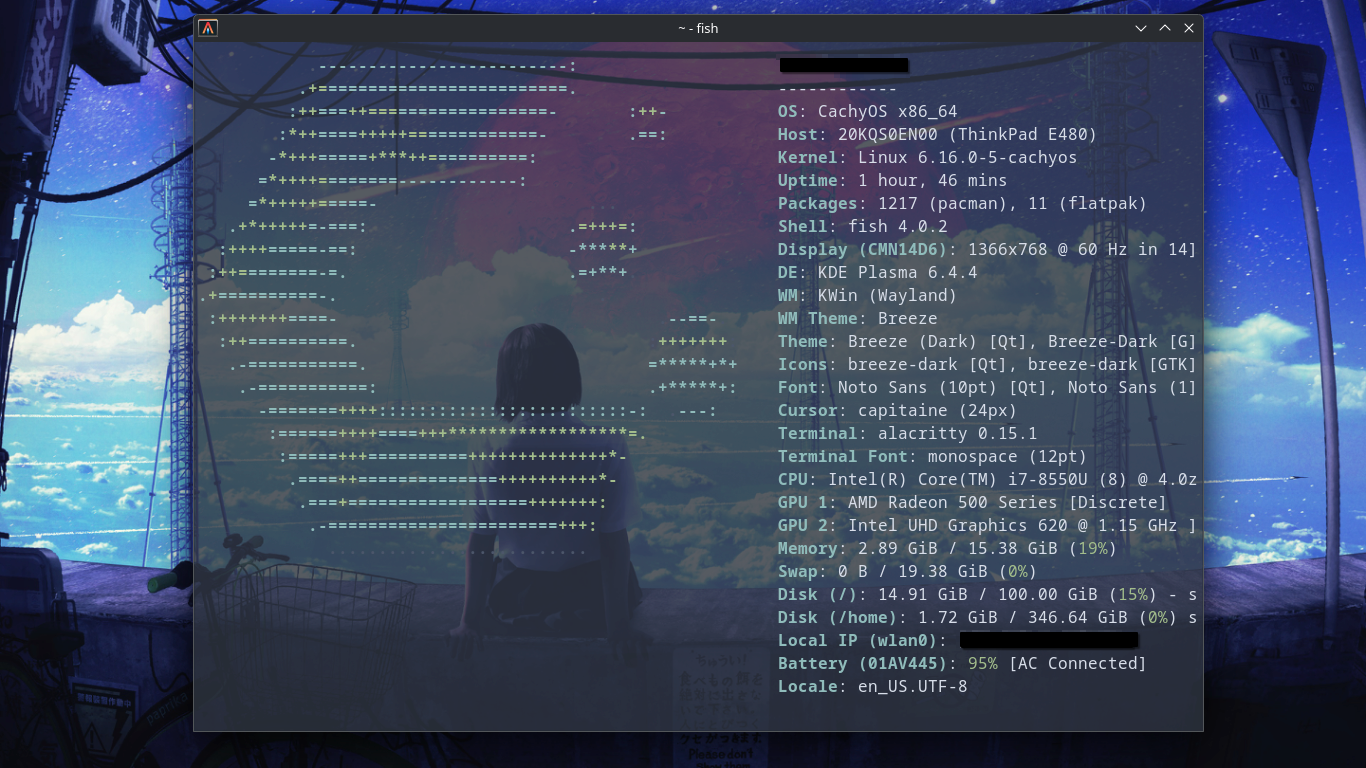This screenshot has height=768, width=1366.
Task: Click the 'WM Theme: Breeze' line
Action: [858, 319]
